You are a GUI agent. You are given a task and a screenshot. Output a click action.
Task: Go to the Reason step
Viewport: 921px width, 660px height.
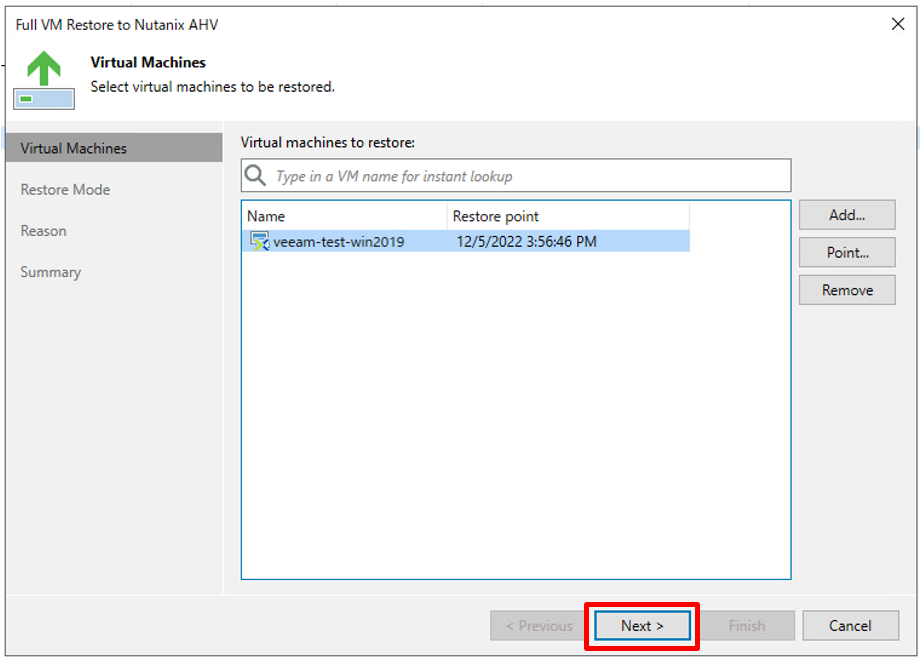pyautogui.click(x=43, y=231)
